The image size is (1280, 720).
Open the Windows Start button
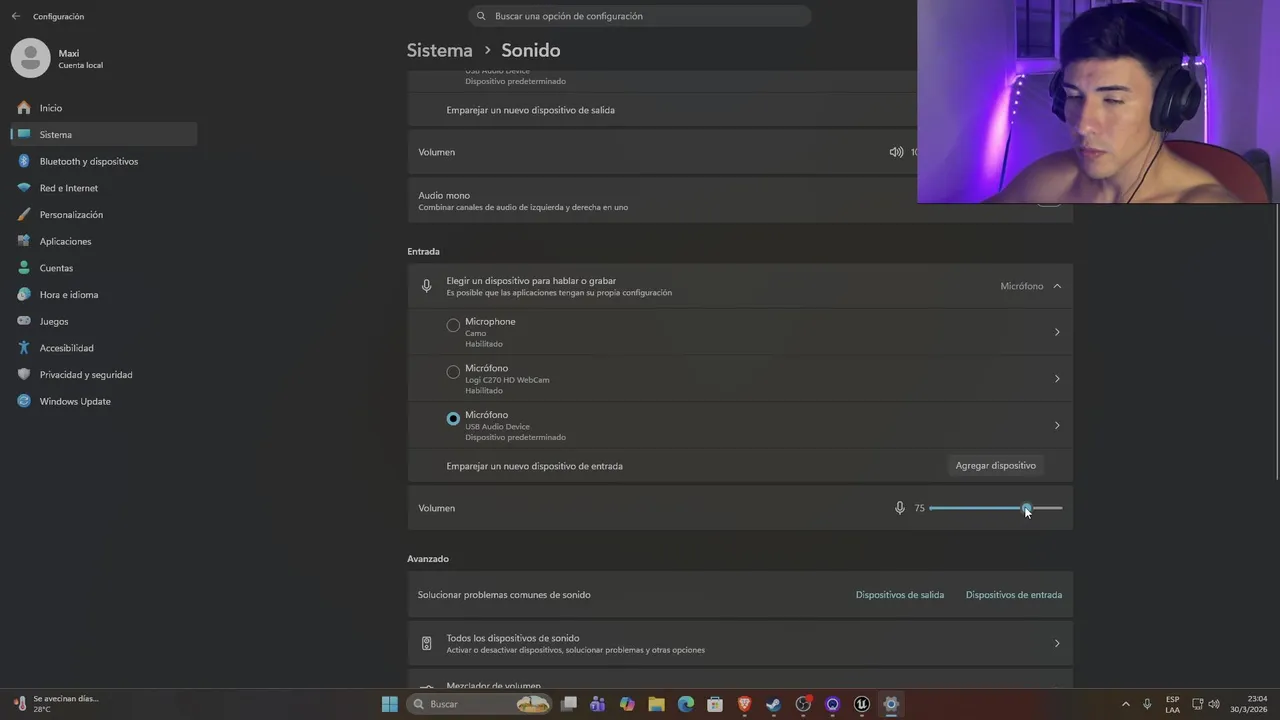(x=390, y=704)
